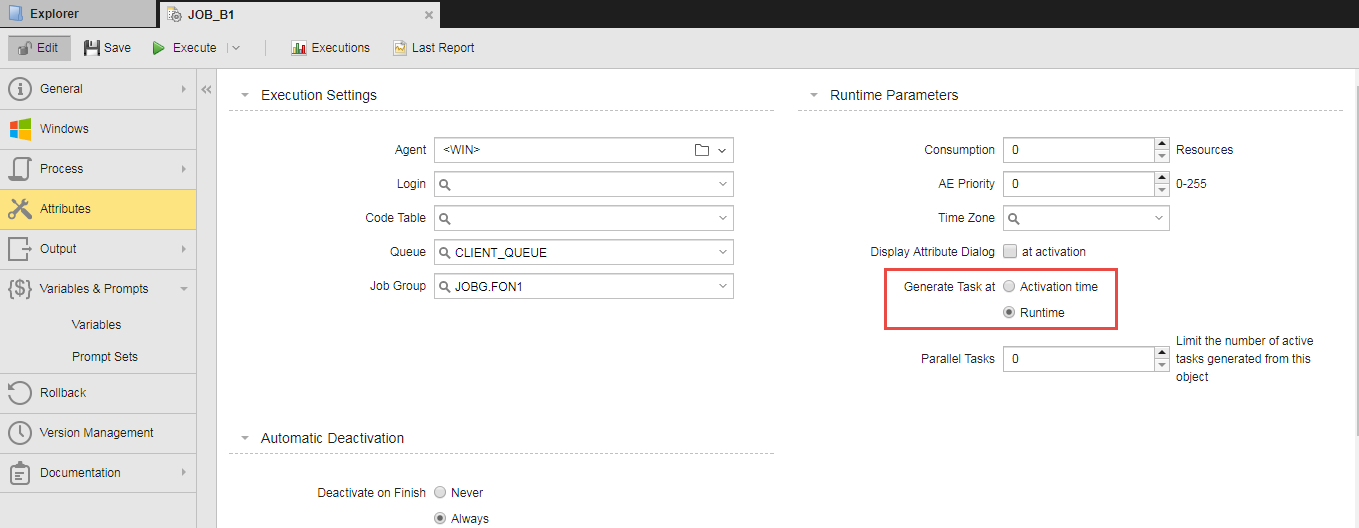Increase the AE Priority value
The height and width of the screenshot is (528, 1359).
tap(1162, 178)
